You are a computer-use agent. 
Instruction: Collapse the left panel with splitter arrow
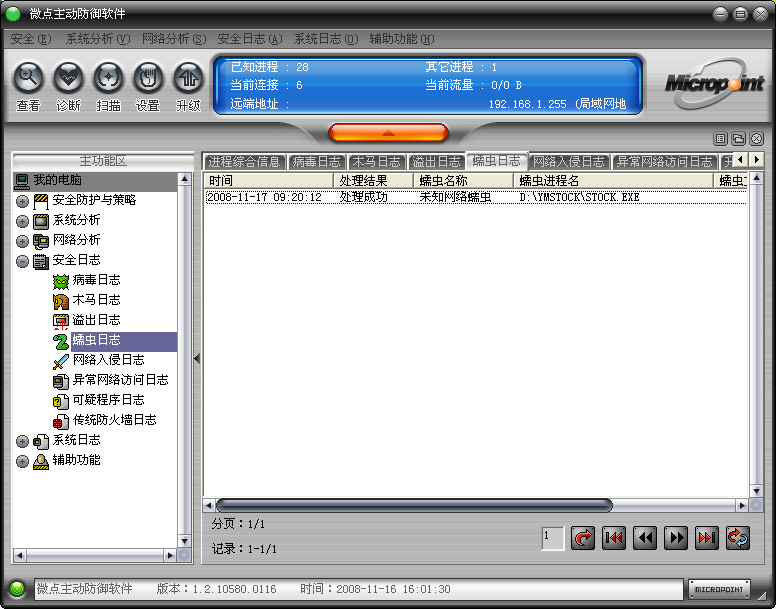pyautogui.click(x=197, y=358)
